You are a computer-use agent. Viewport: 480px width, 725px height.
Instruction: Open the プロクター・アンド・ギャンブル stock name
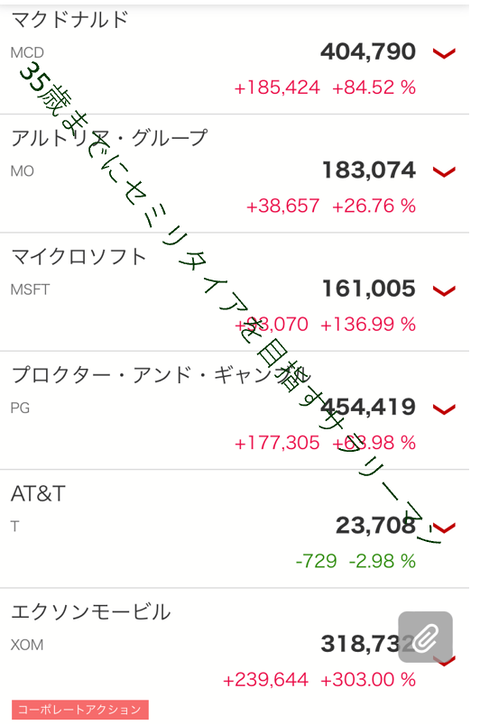click(x=161, y=375)
